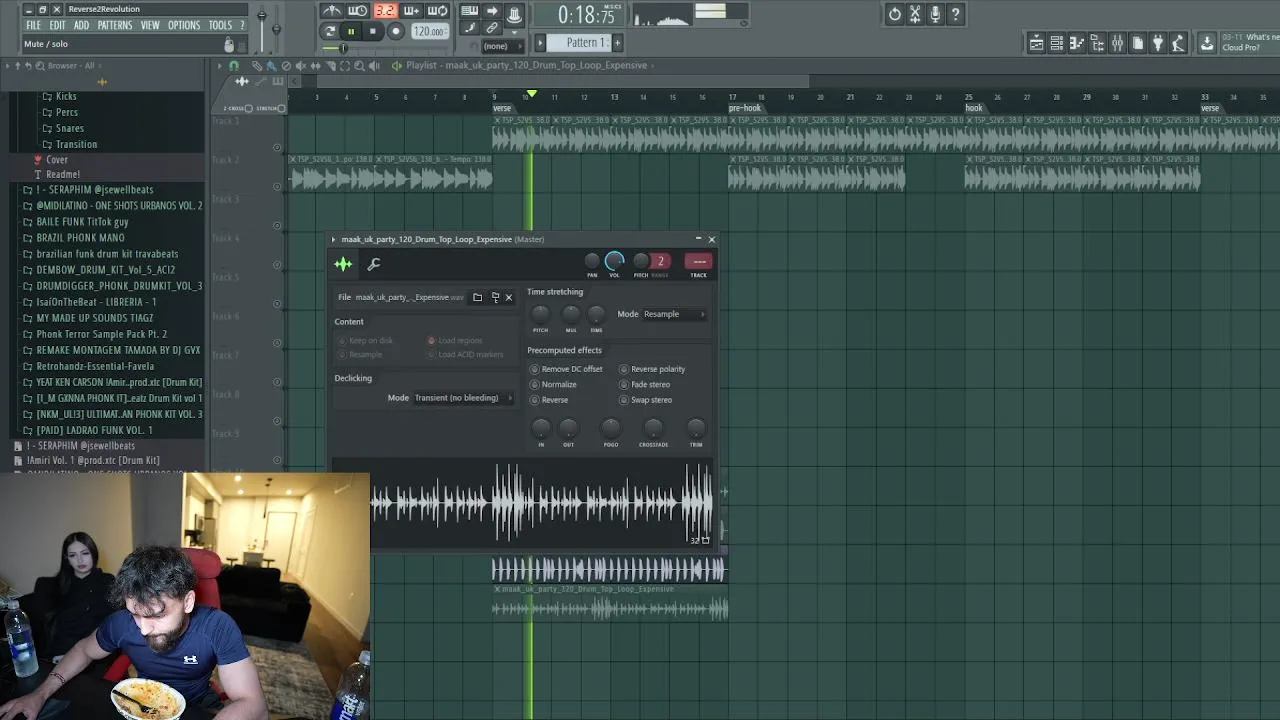Select the green waveform sample tab

(x=343, y=264)
